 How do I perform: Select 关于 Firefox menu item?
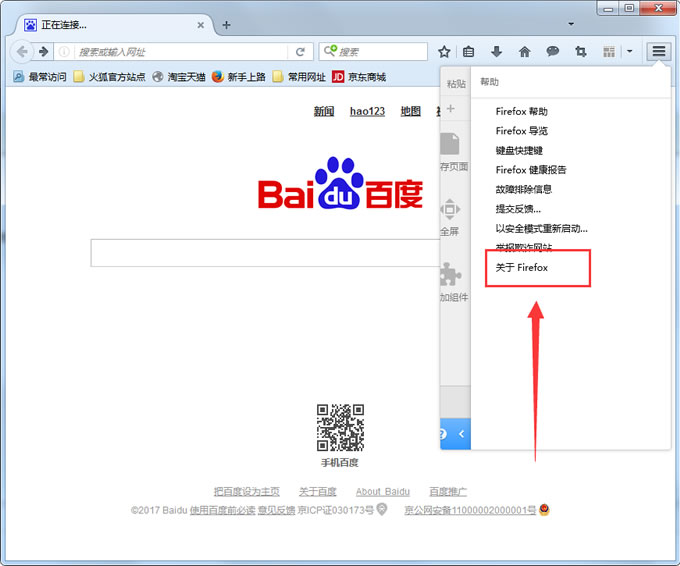coord(521,268)
